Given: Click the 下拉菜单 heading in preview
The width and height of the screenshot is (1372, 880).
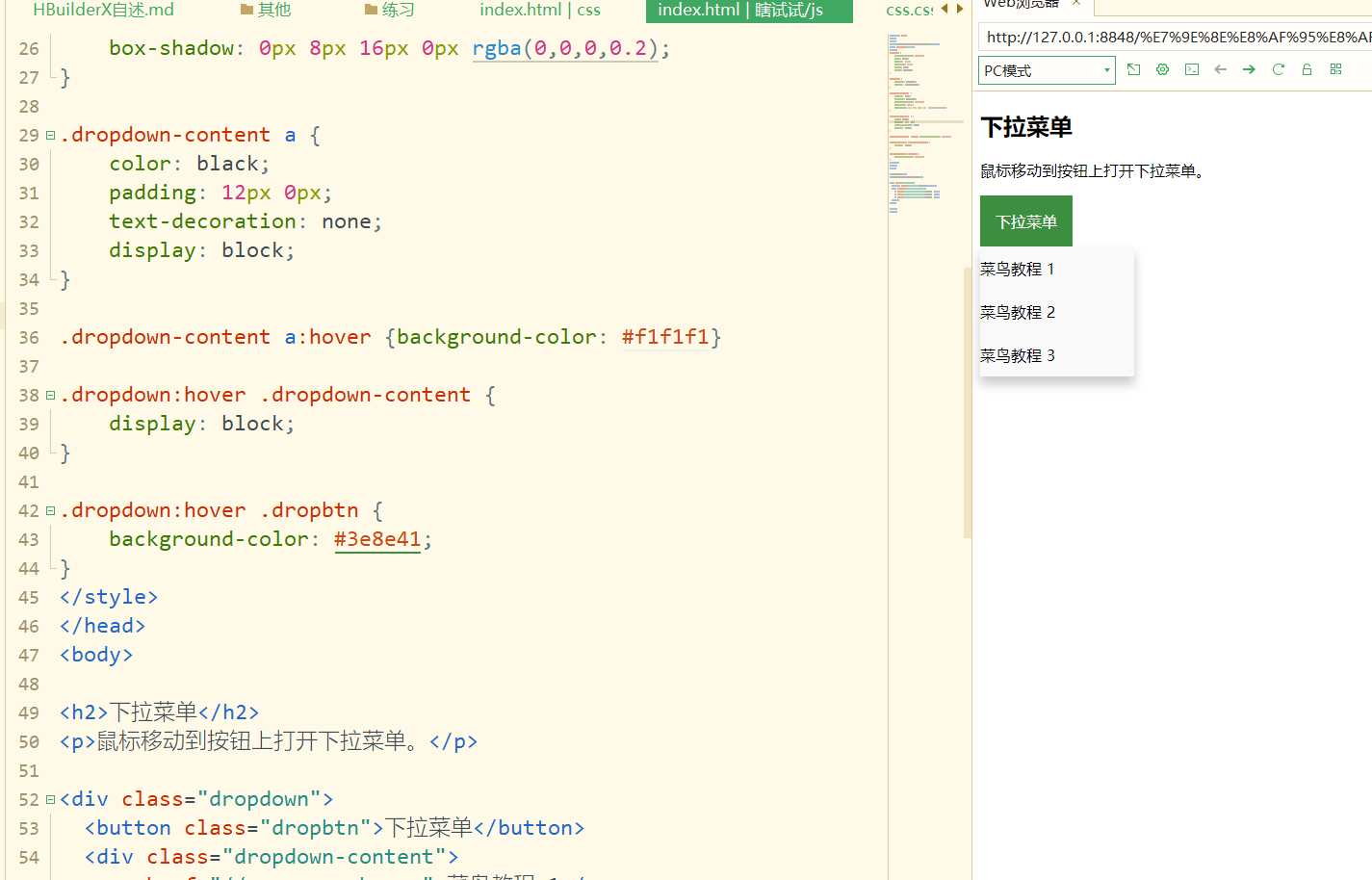Looking at the screenshot, I should [x=1026, y=127].
